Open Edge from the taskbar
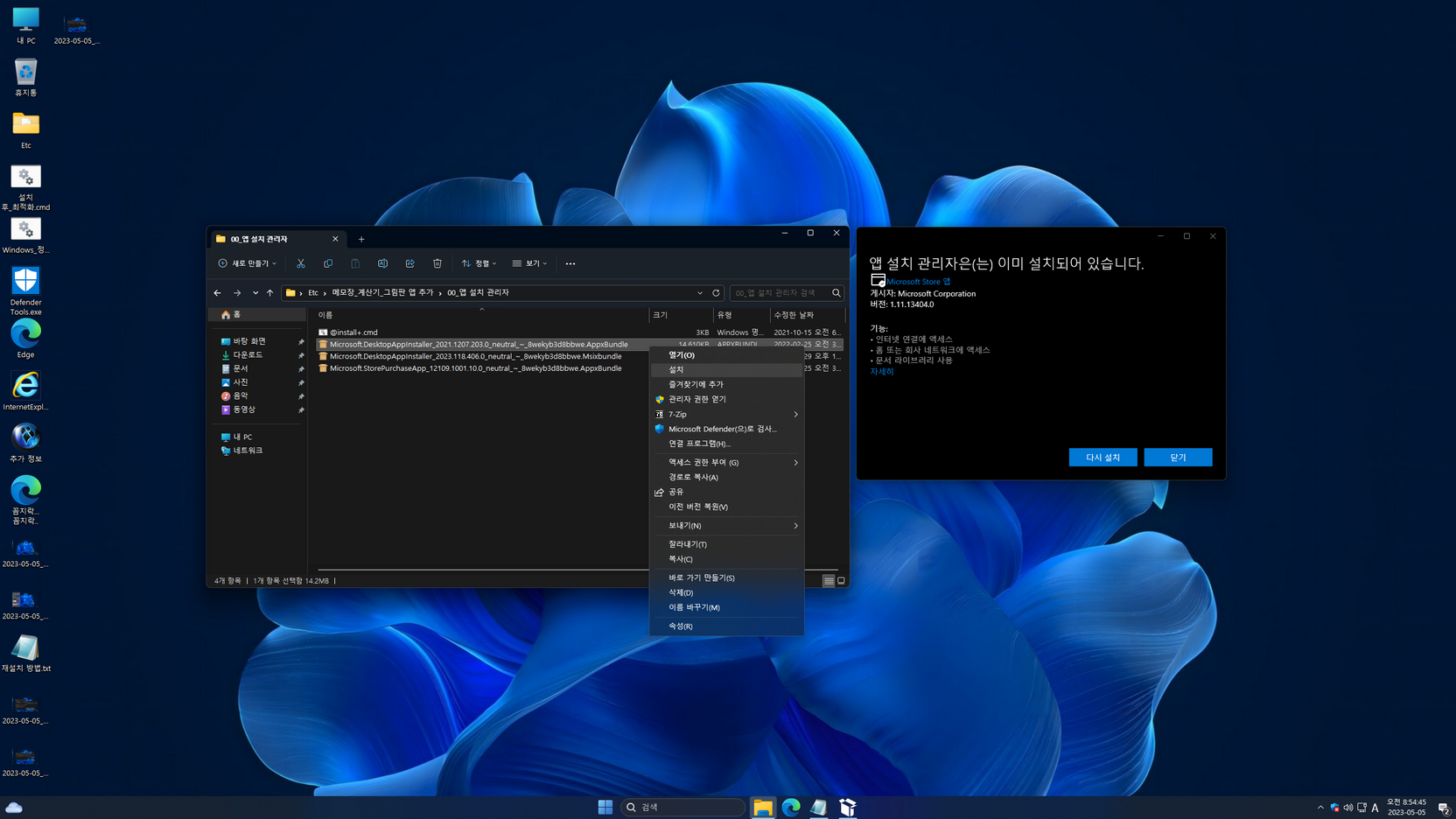Screen dimensions: 1456x819 [791, 807]
